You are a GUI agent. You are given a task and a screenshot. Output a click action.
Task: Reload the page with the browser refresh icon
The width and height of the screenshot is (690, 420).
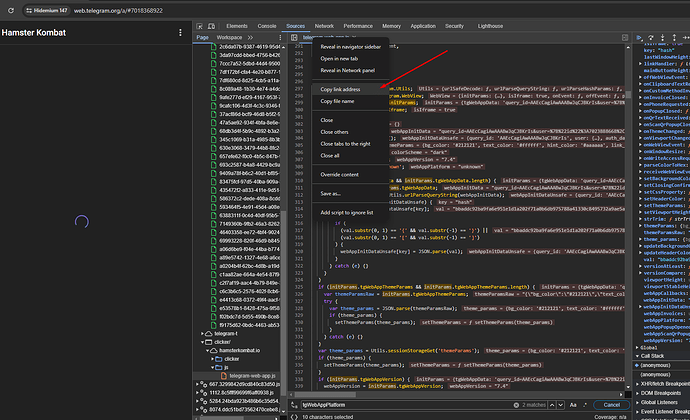point(11,11)
